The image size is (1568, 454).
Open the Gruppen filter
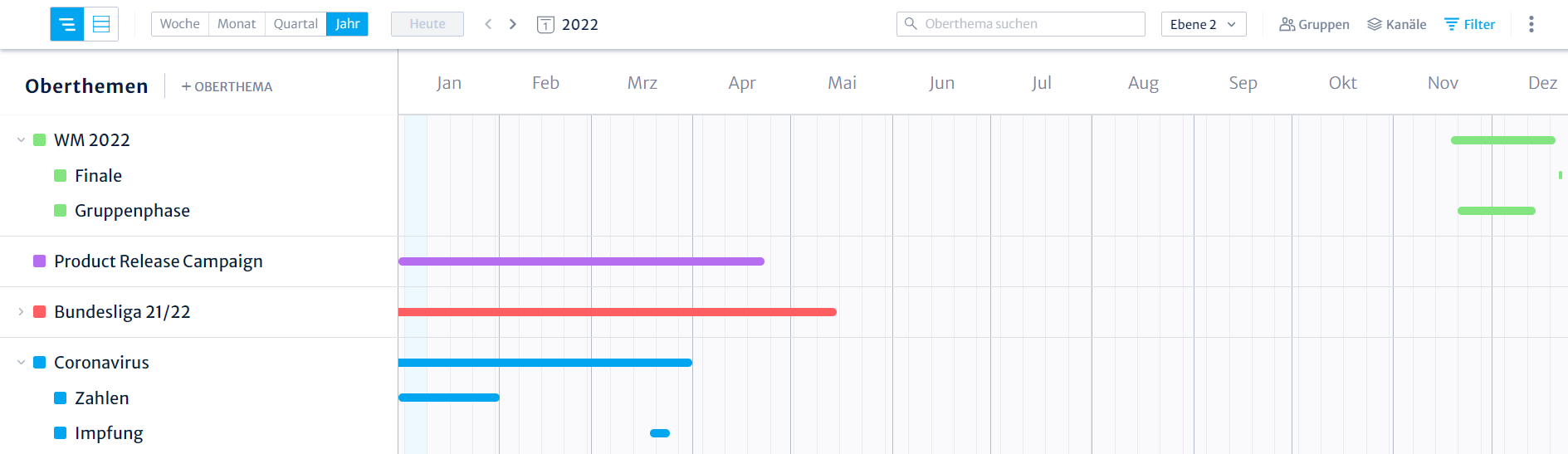tap(1314, 24)
